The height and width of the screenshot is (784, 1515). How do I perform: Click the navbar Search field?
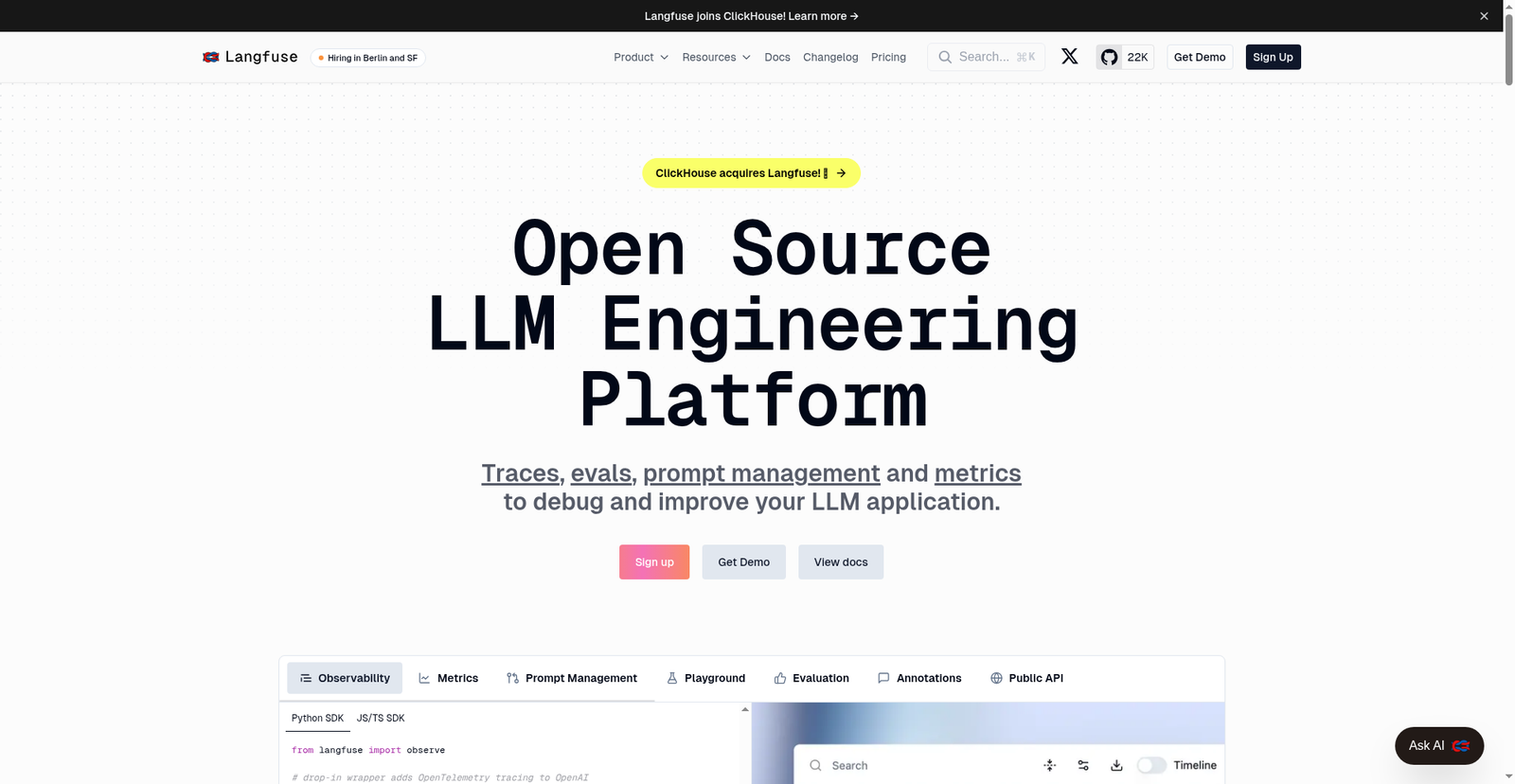(x=986, y=57)
